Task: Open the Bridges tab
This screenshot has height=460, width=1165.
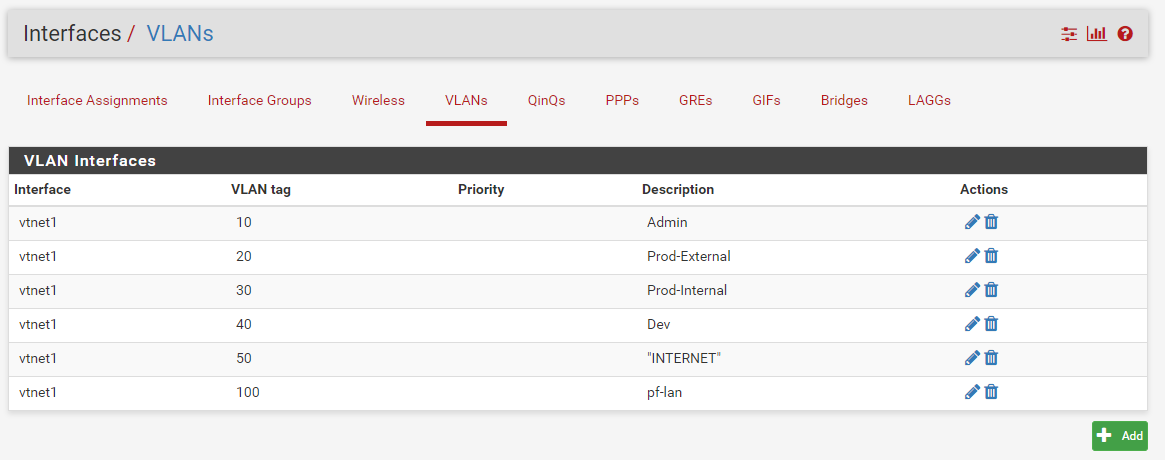Action: (844, 100)
